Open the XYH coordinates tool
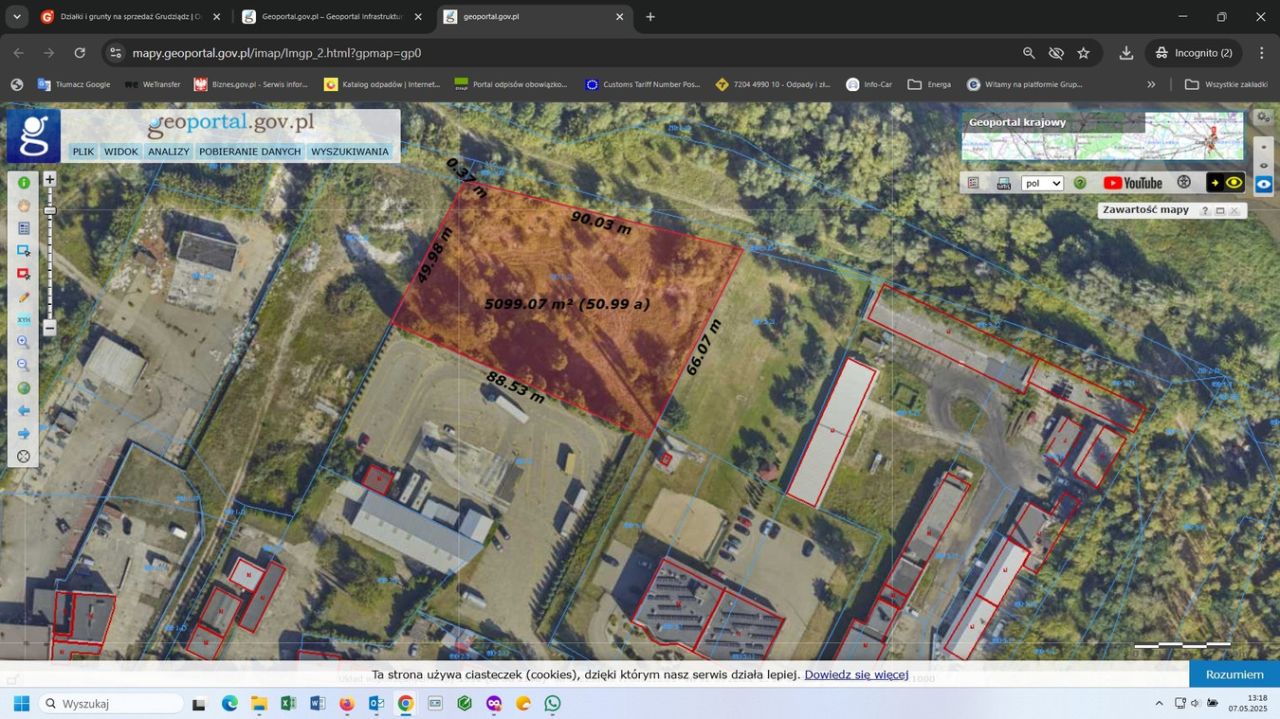This screenshot has width=1280, height=719. 24,320
